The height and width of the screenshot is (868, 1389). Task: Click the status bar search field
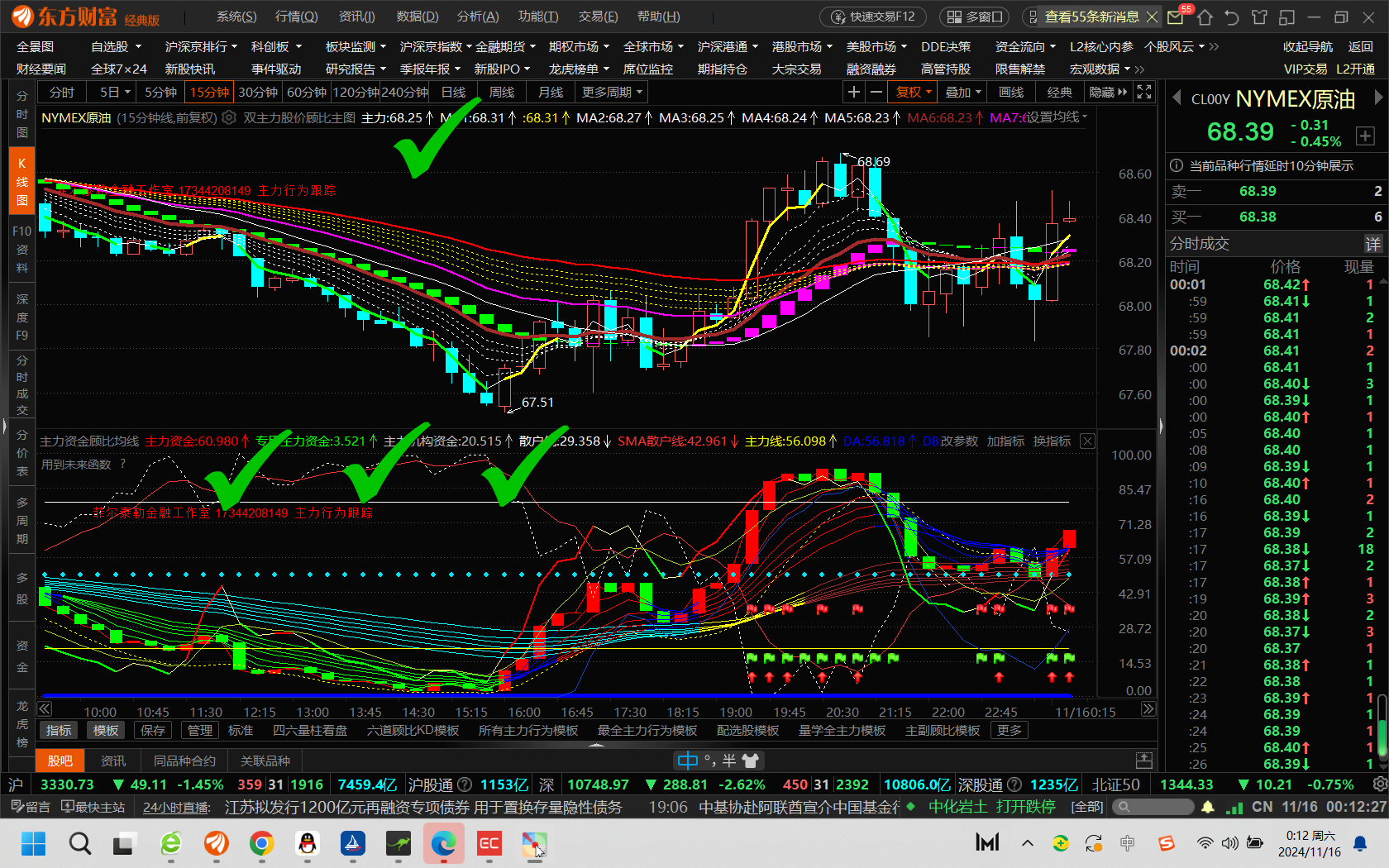[1153, 807]
